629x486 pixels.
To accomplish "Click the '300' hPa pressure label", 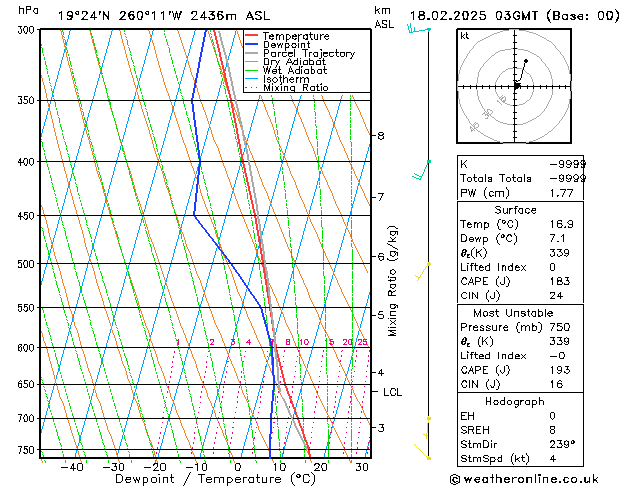I will pos(28,30).
